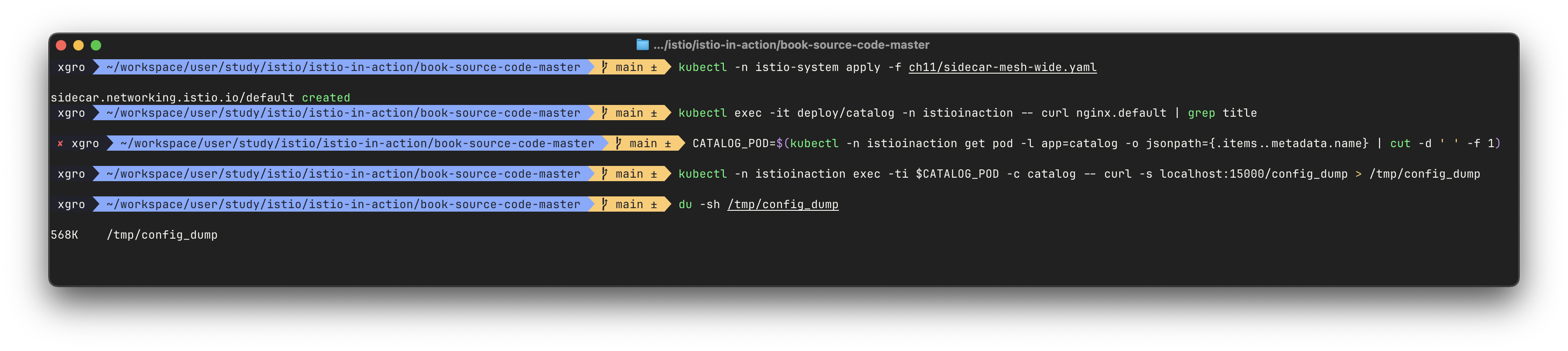Click the git branch icon on the du prompt

604,204
